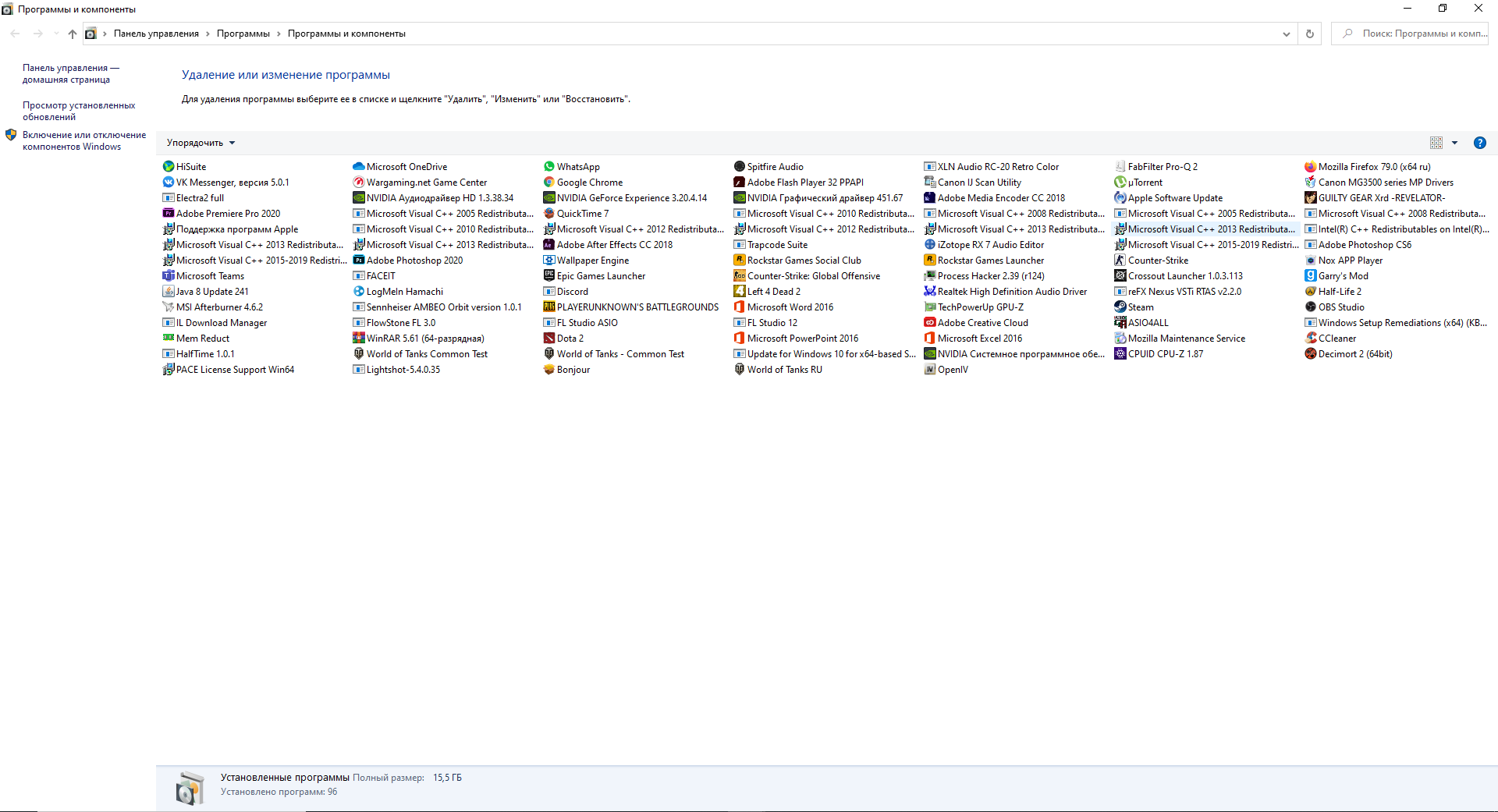Select the Microsoft Excel 2016 icon
The height and width of the screenshot is (812, 1498).
[930, 338]
